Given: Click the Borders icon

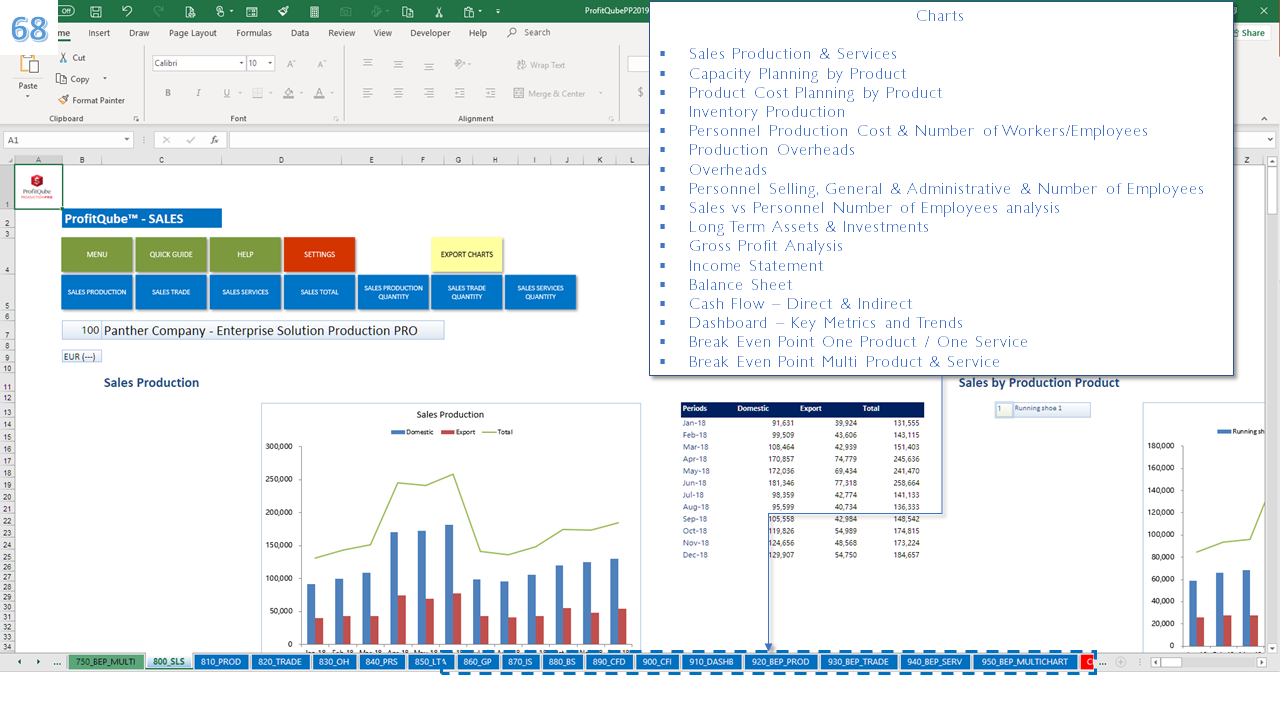Looking at the screenshot, I should click(x=258, y=93).
